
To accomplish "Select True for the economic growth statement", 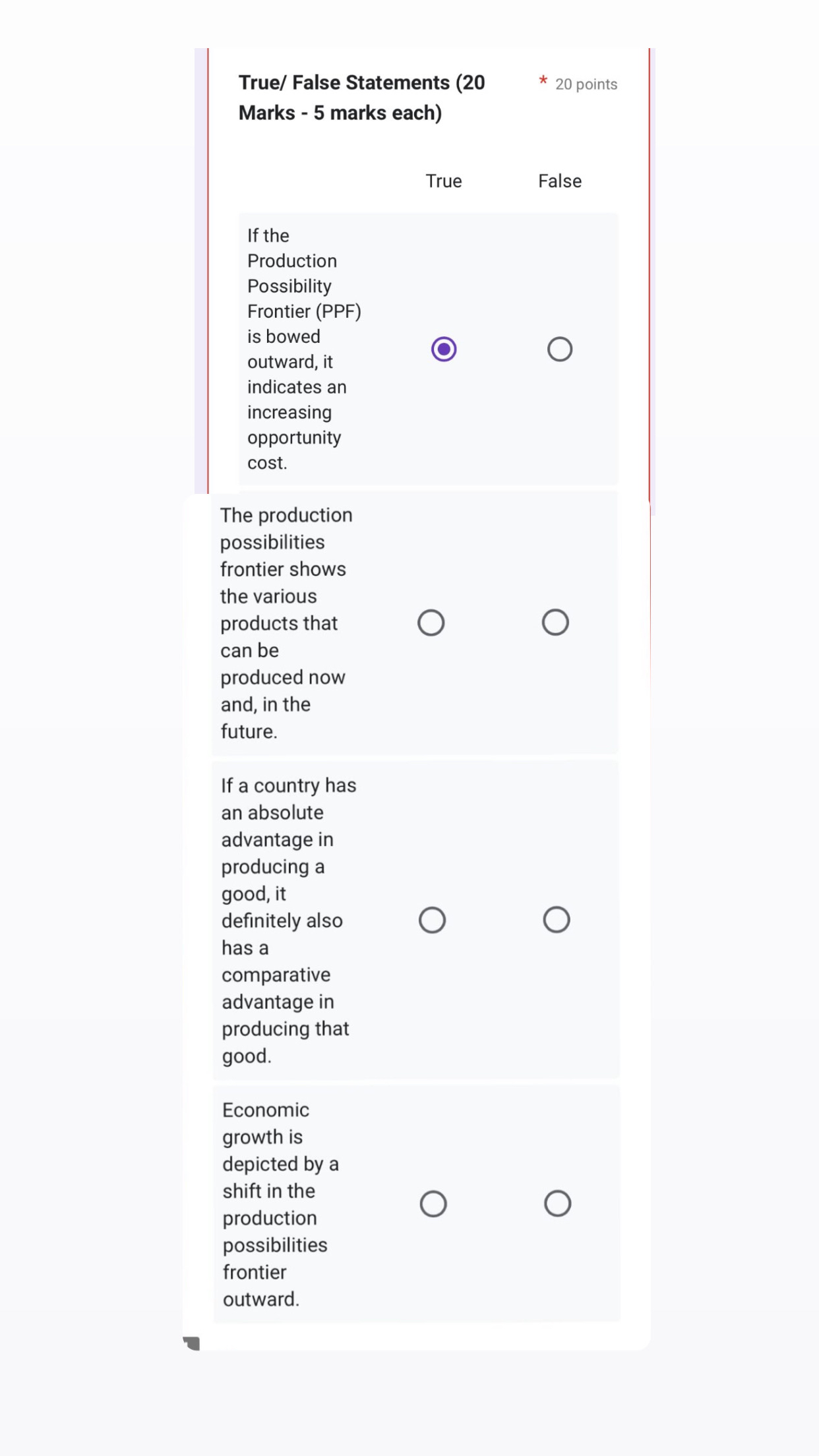I will pos(432,1203).
